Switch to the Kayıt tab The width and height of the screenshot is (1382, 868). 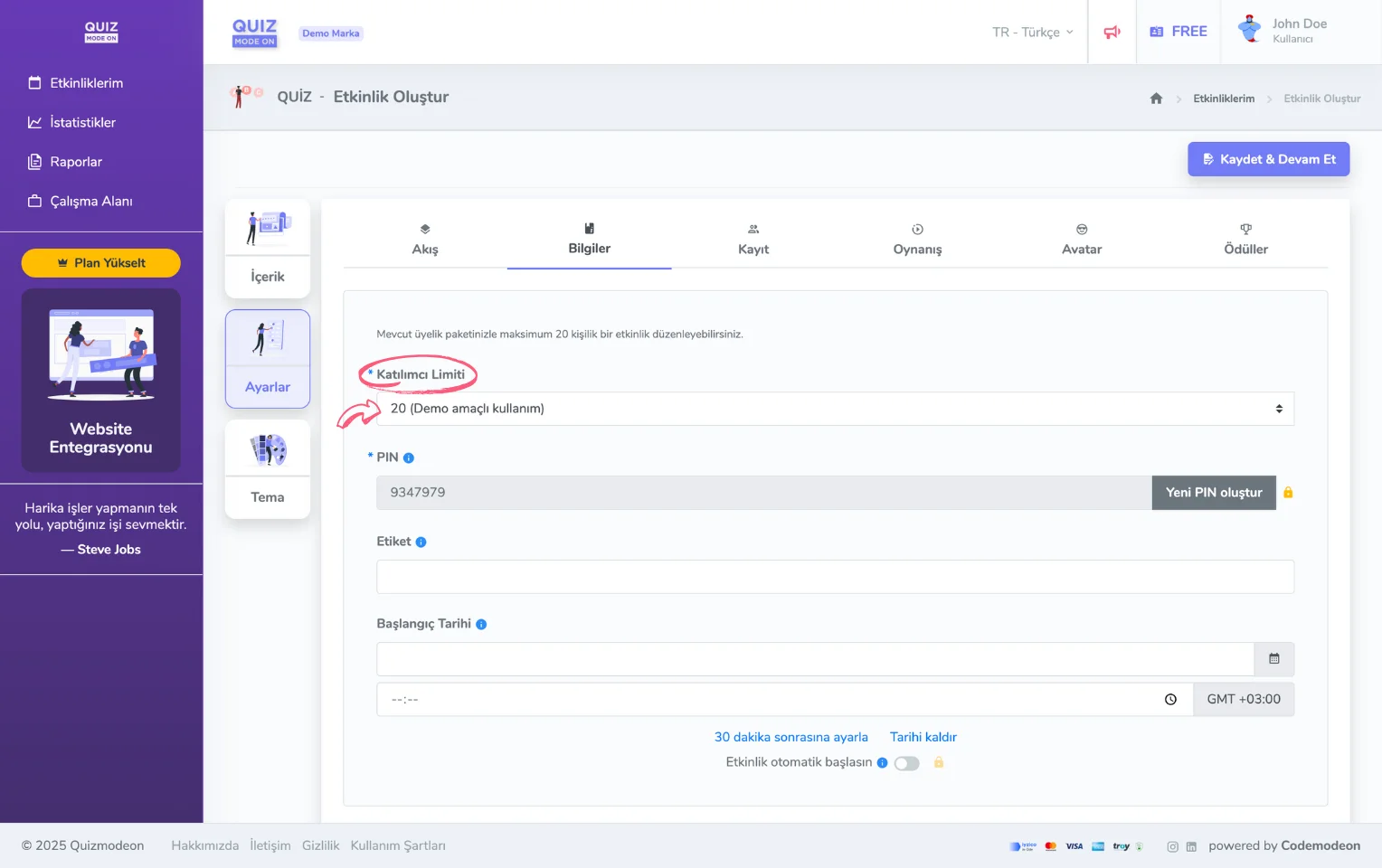753,240
